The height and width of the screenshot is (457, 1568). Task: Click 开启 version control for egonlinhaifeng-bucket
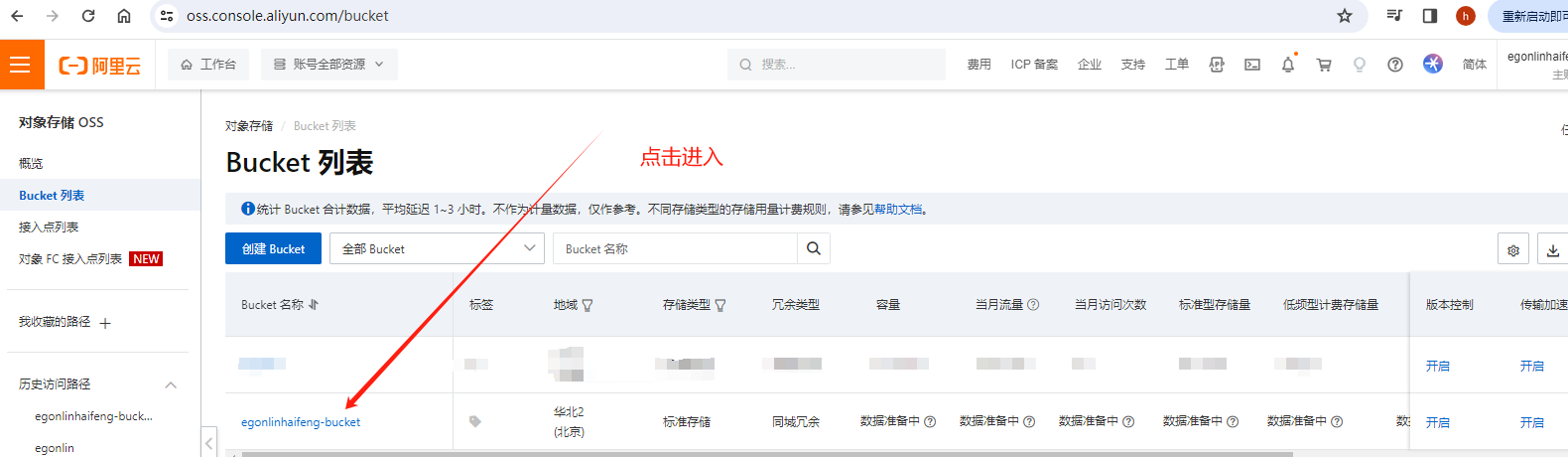1438,422
